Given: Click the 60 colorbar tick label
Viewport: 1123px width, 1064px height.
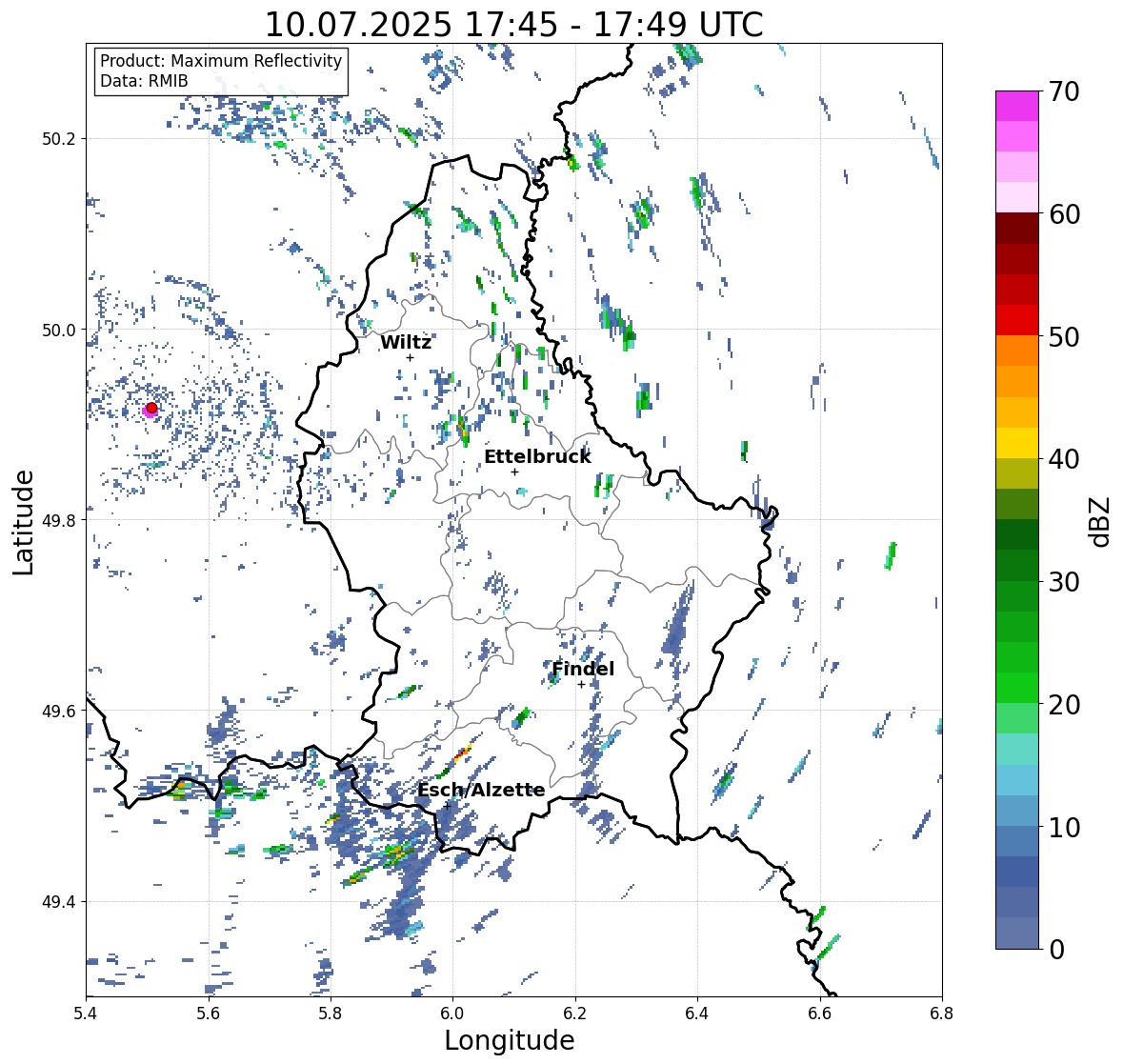Looking at the screenshot, I should pyautogui.click(x=1064, y=214).
